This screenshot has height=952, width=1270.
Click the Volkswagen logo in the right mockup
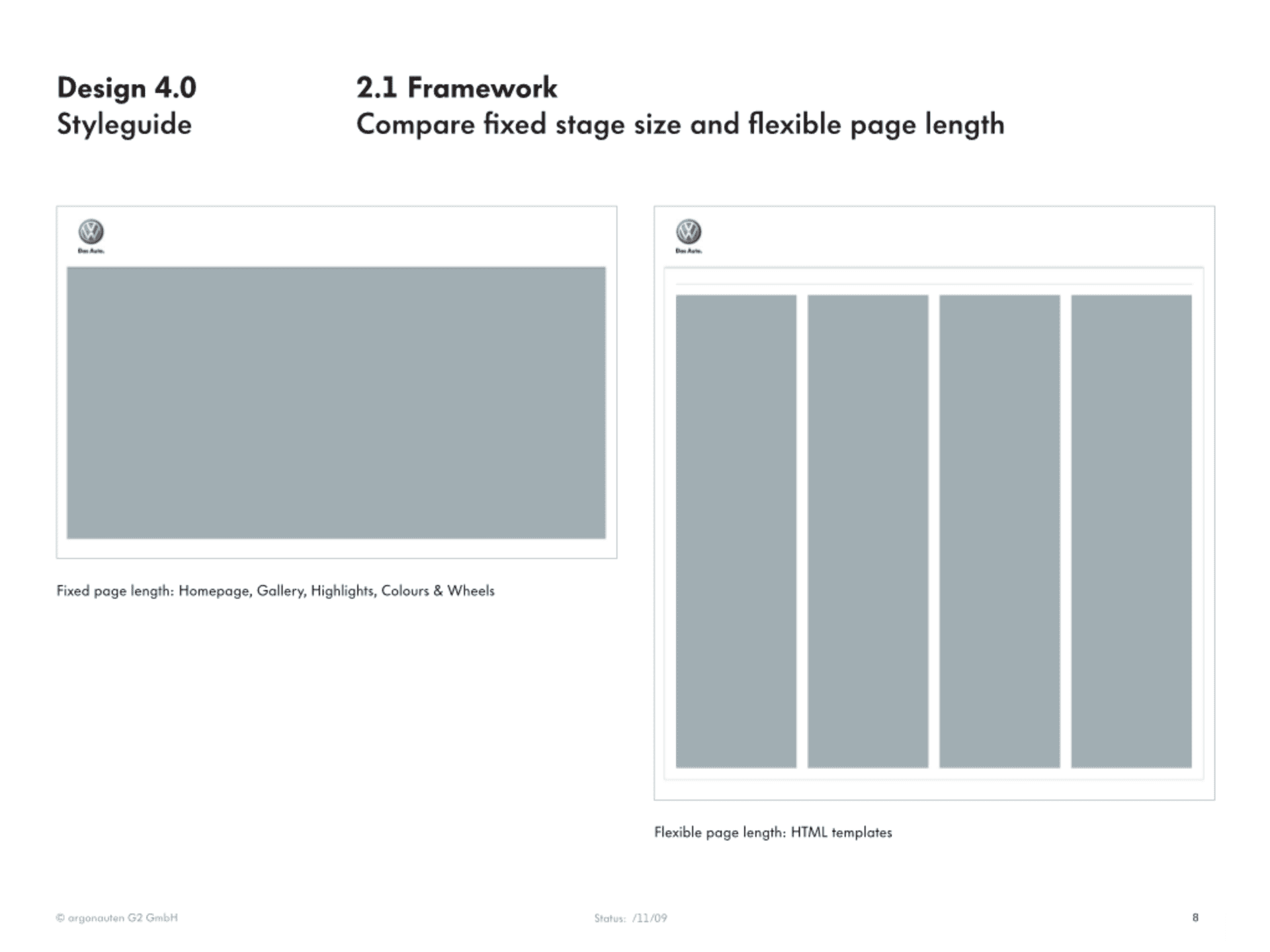(689, 232)
